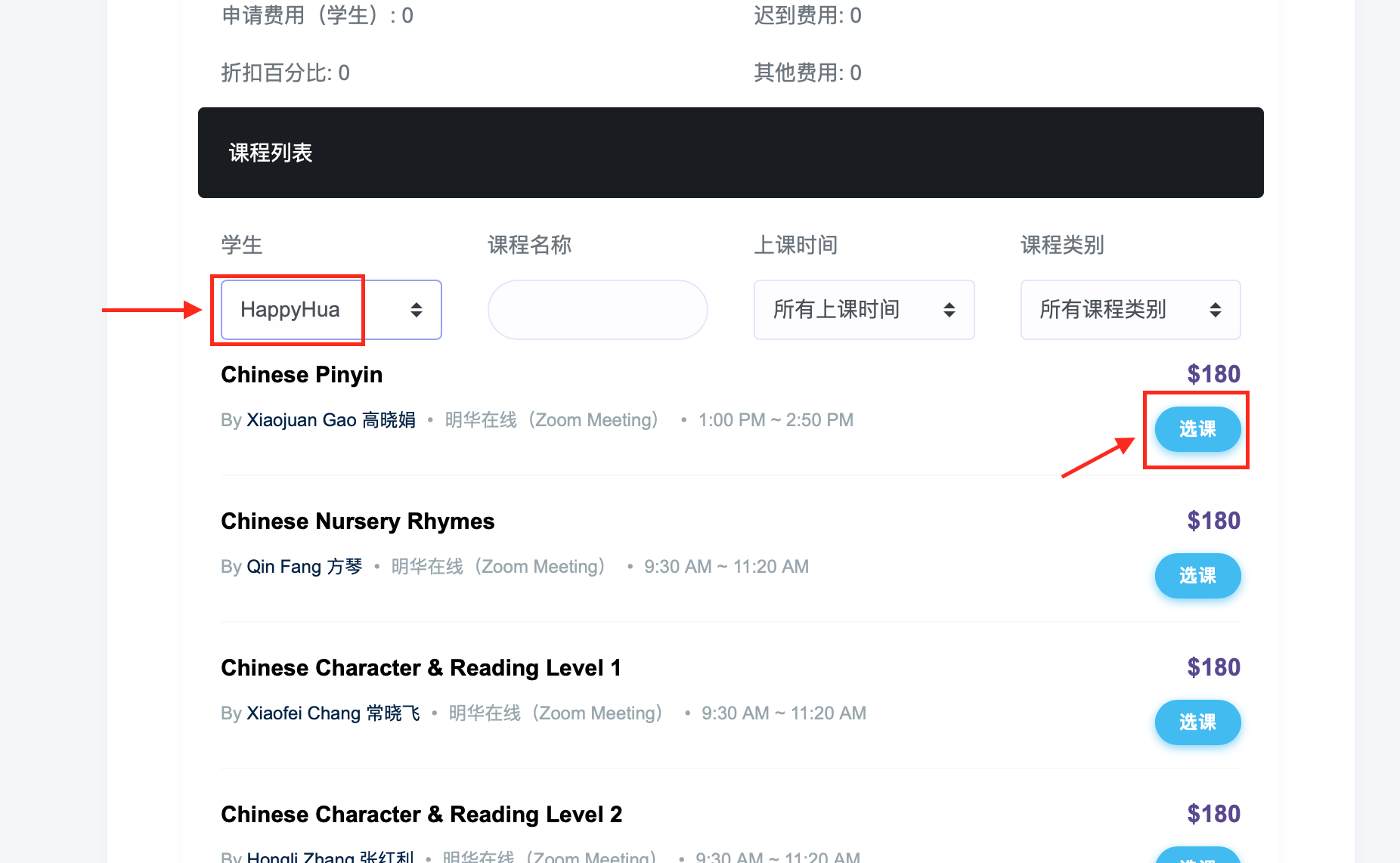Click the course name search field
This screenshot has height=863, width=1400.
[597, 310]
